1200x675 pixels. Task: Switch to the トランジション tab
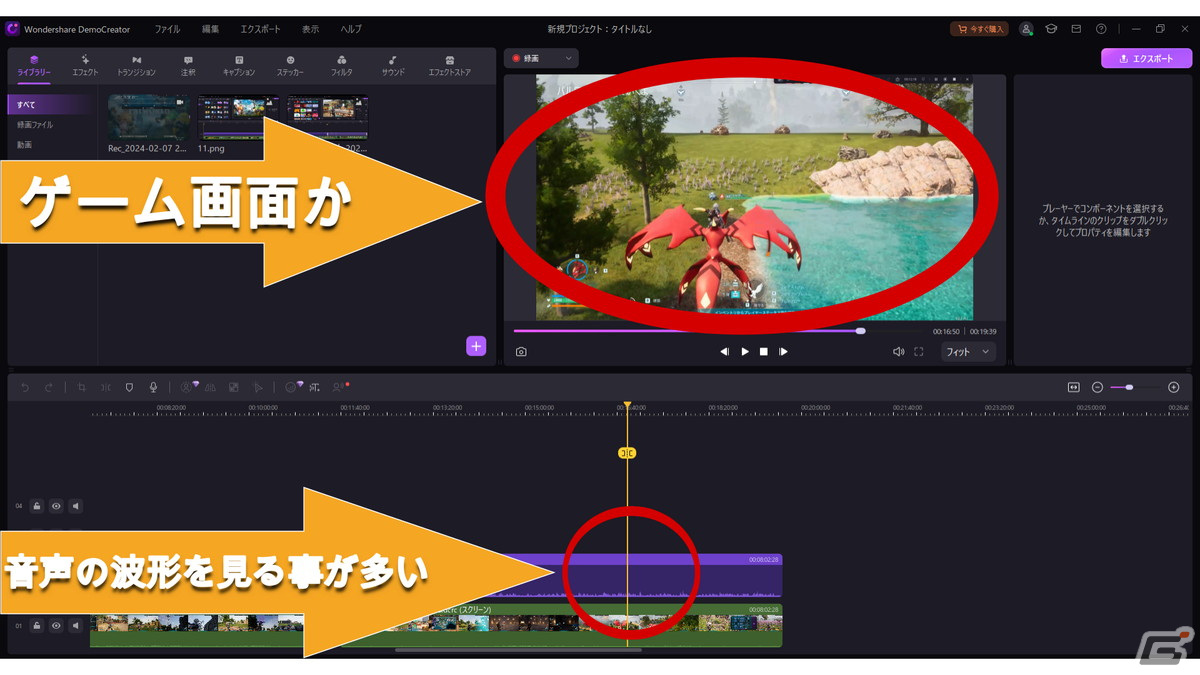point(136,66)
